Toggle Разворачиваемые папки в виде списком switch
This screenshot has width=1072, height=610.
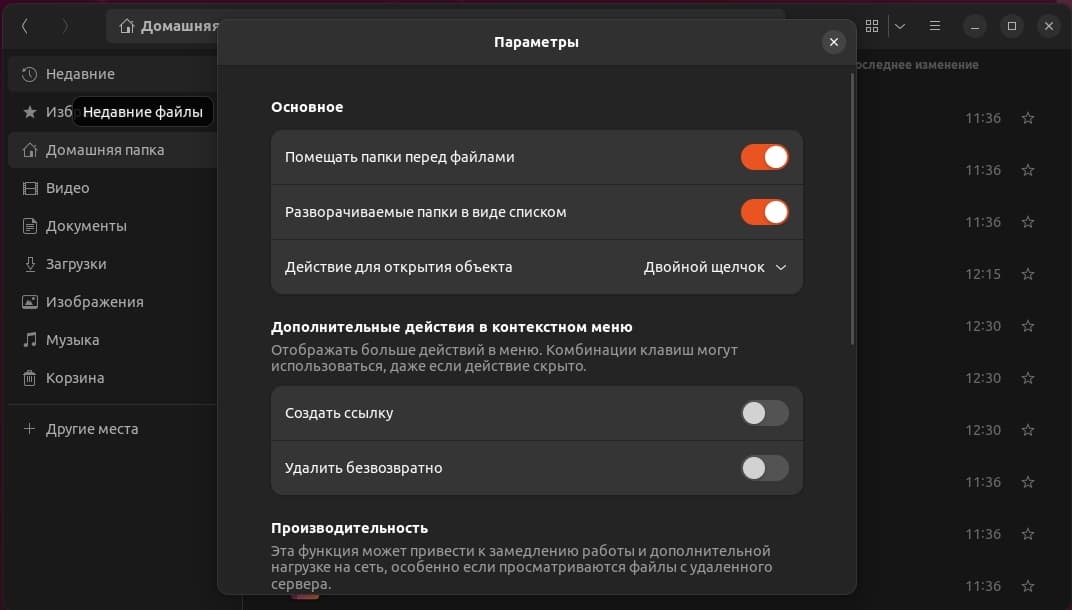764,212
